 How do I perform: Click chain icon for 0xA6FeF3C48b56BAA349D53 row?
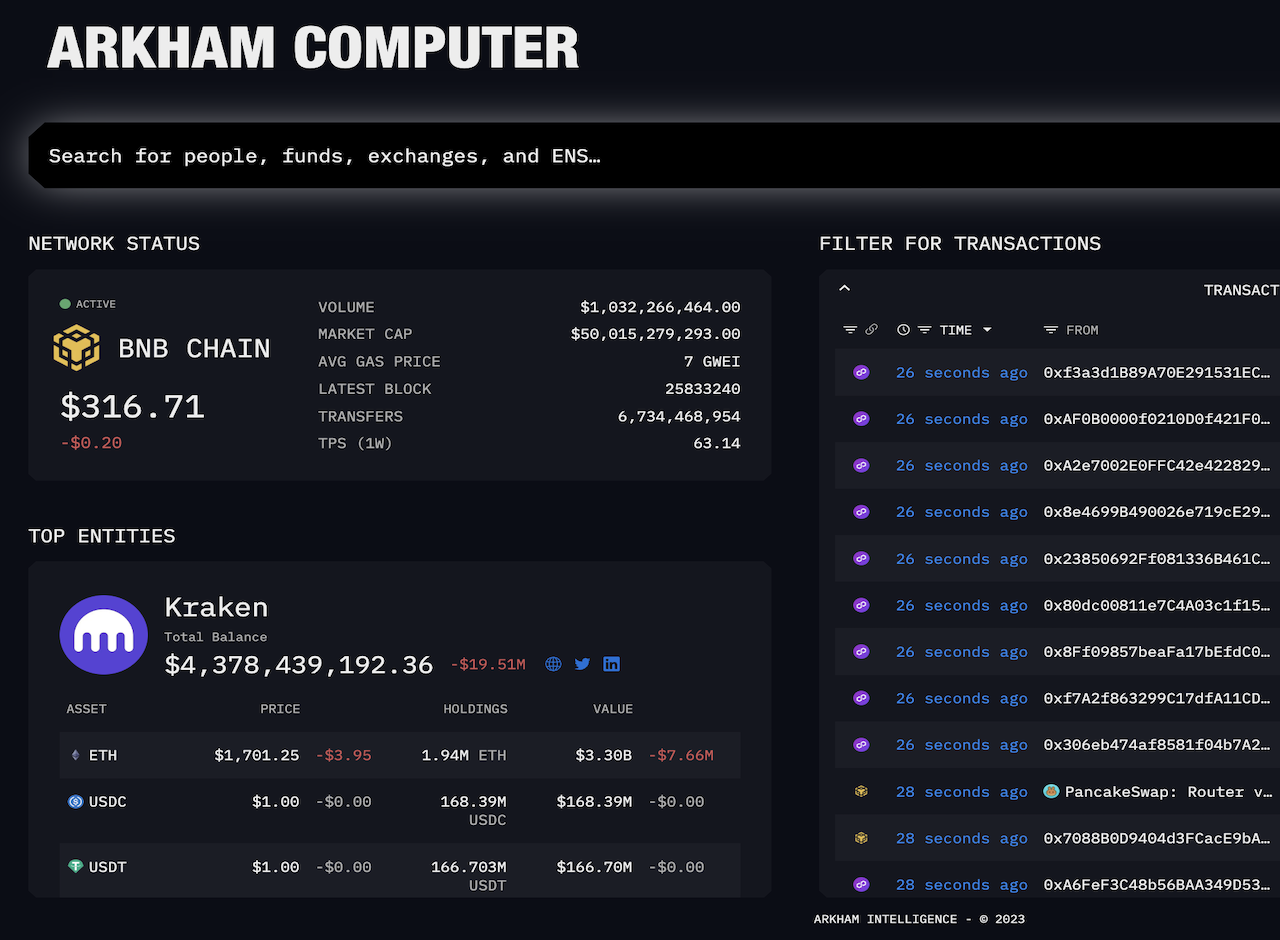coord(861,884)
